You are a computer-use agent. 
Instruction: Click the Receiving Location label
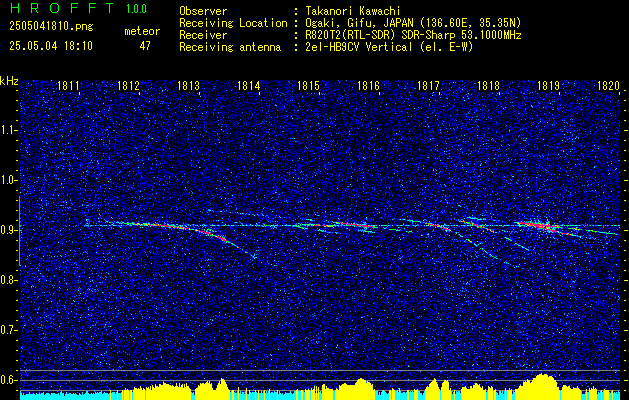tap(233, 23)
